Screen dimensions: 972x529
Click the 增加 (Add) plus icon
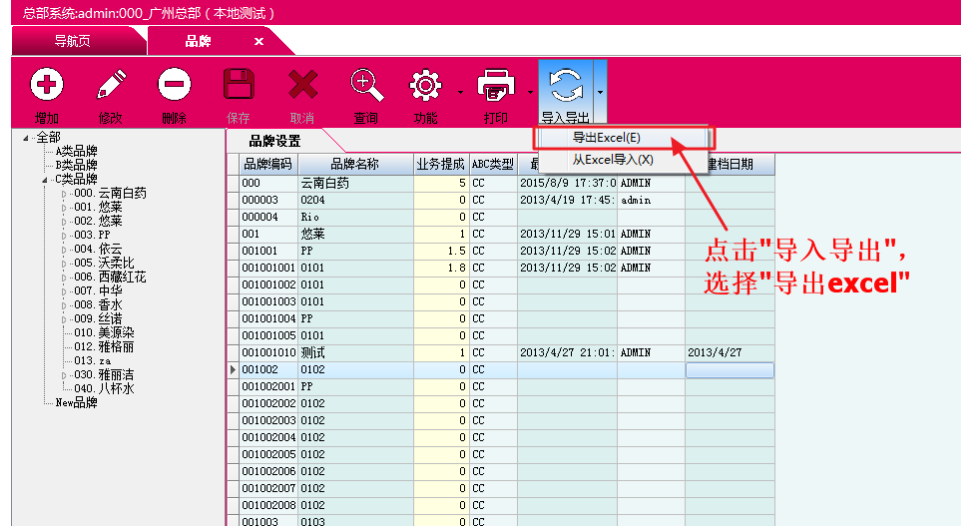(46, 85)
